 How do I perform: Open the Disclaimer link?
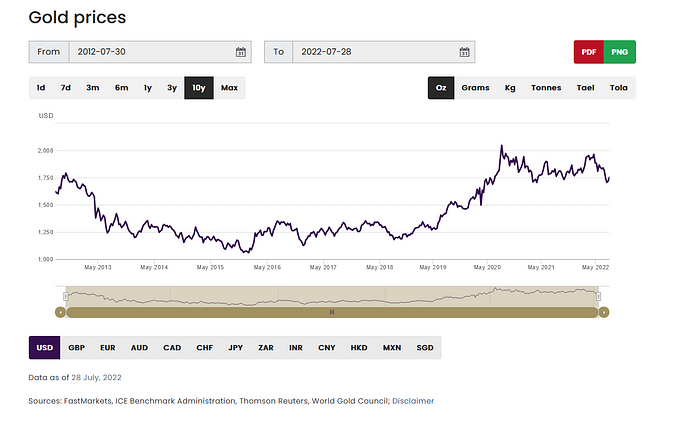pos(413,401)
